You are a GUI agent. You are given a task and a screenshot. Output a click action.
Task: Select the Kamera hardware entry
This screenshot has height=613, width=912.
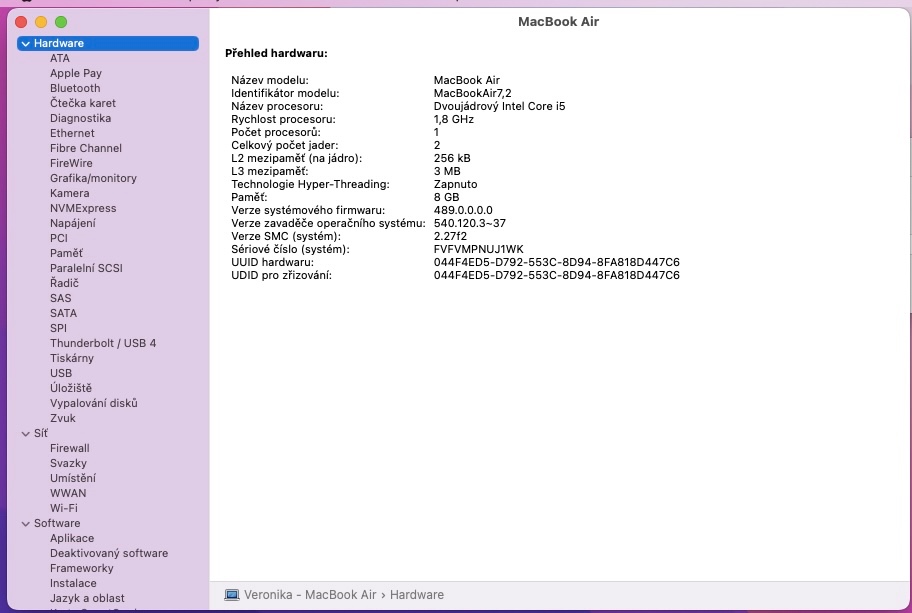pyautogui.click(x=70, y=193)
